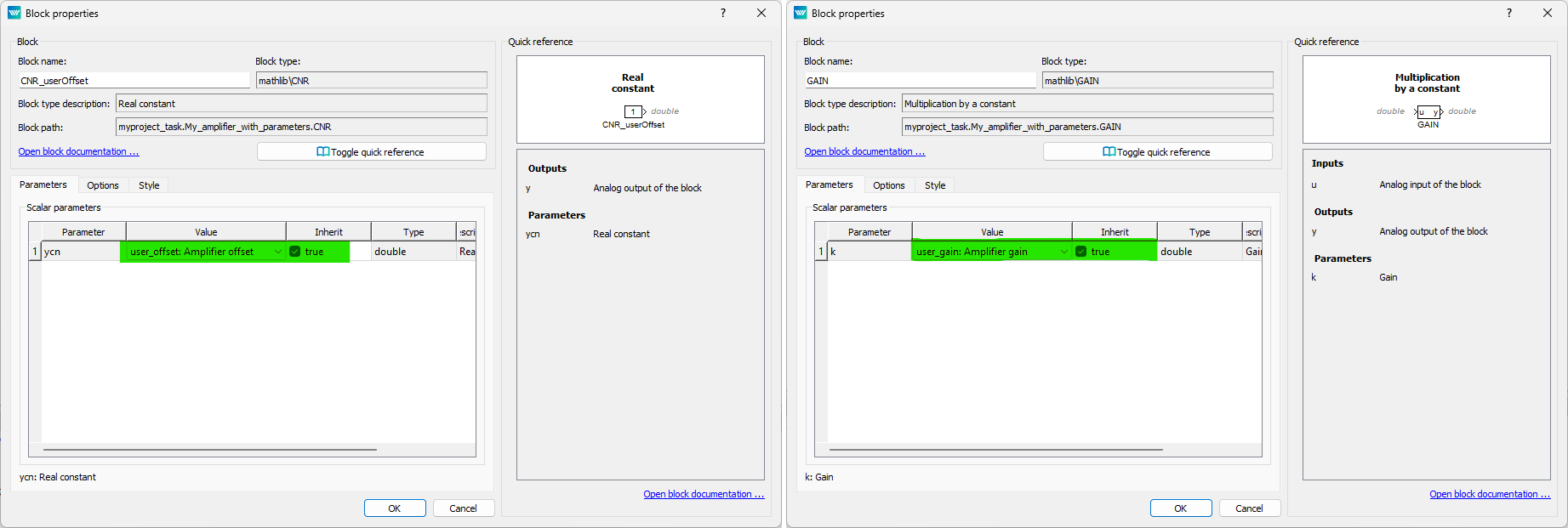Image resolution: width=1568 pixels, height=528 pixels.
Task: Click the GAIN block symbol in quick reference
Action: click(x=1428, y=111)
